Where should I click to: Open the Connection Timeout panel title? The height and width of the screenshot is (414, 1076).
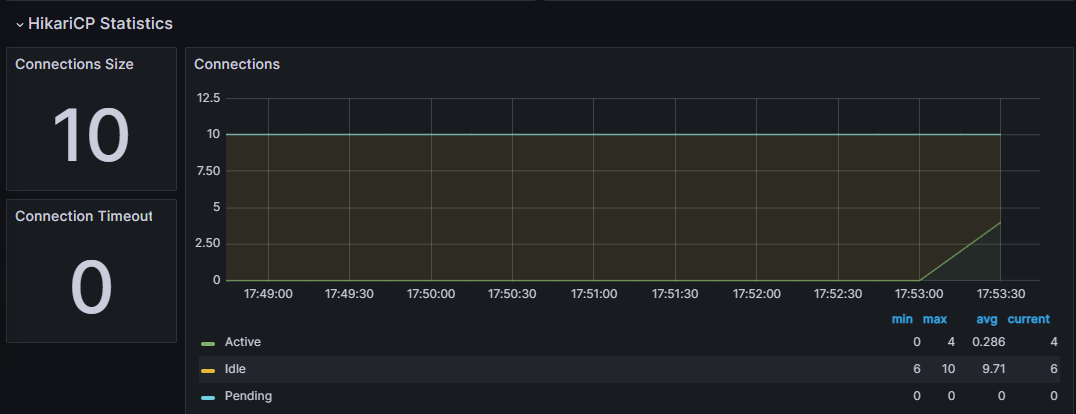pos(84,216)
